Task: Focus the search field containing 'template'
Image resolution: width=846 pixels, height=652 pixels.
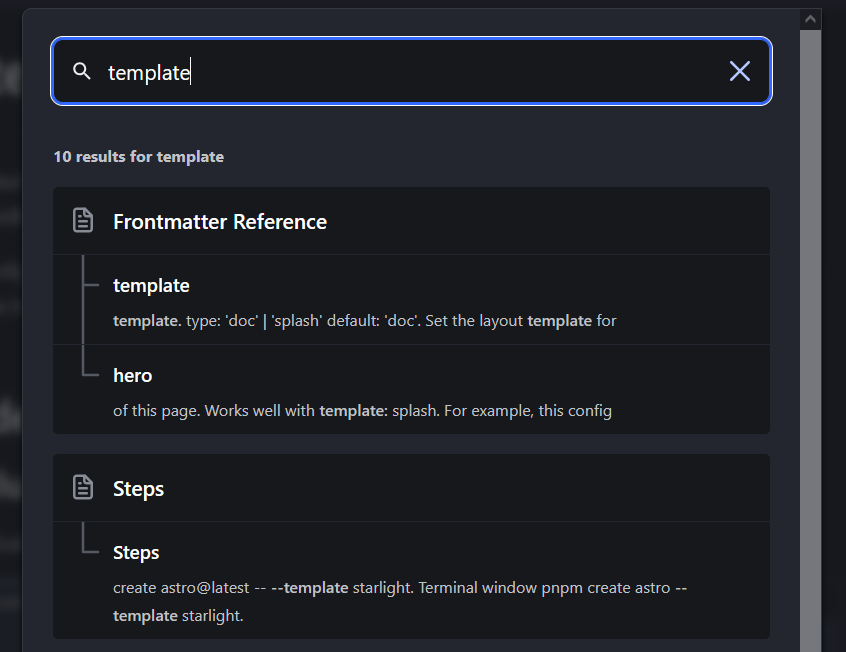Action: coord(411,71)
